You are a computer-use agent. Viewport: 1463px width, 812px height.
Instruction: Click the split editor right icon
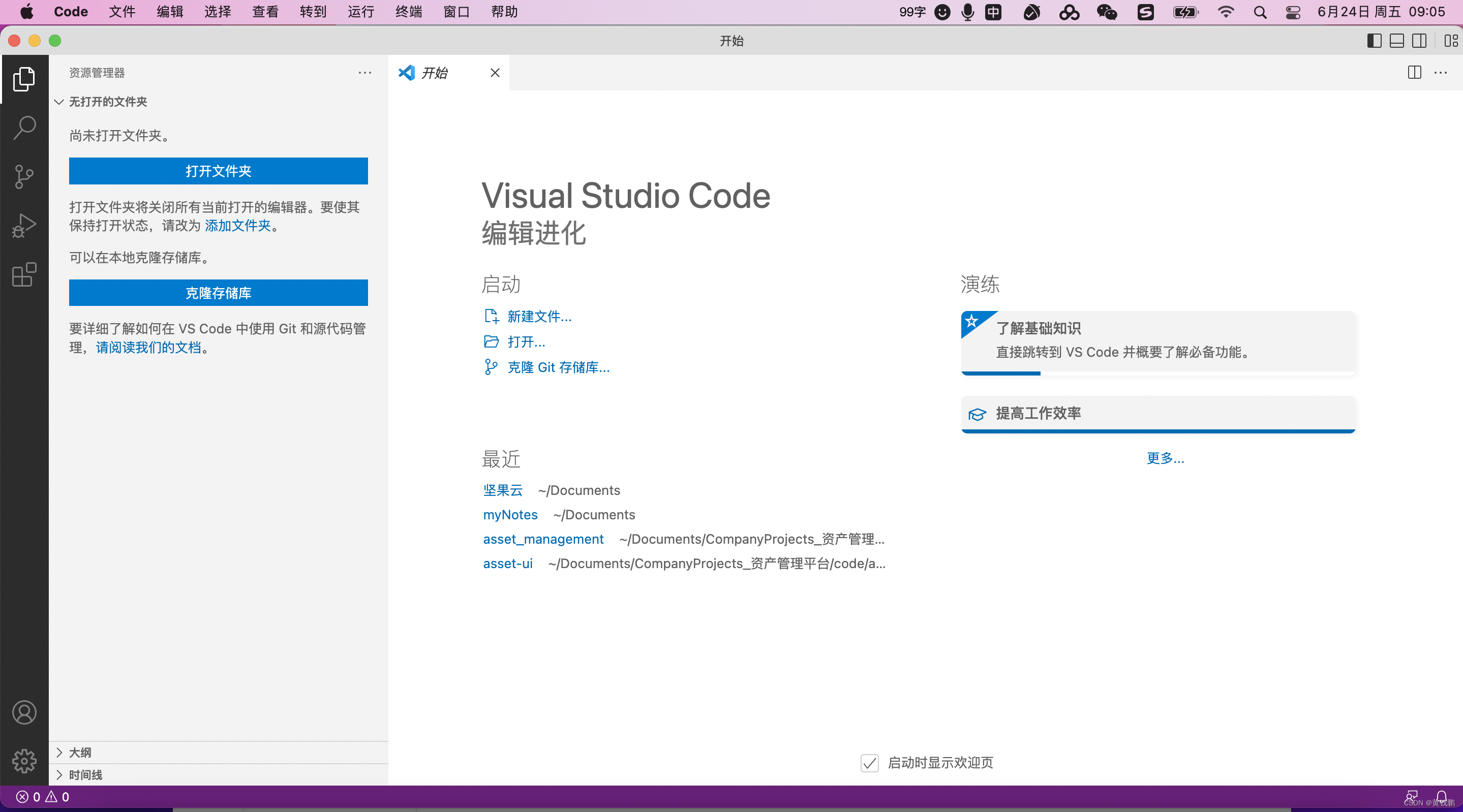[1414, 73]
